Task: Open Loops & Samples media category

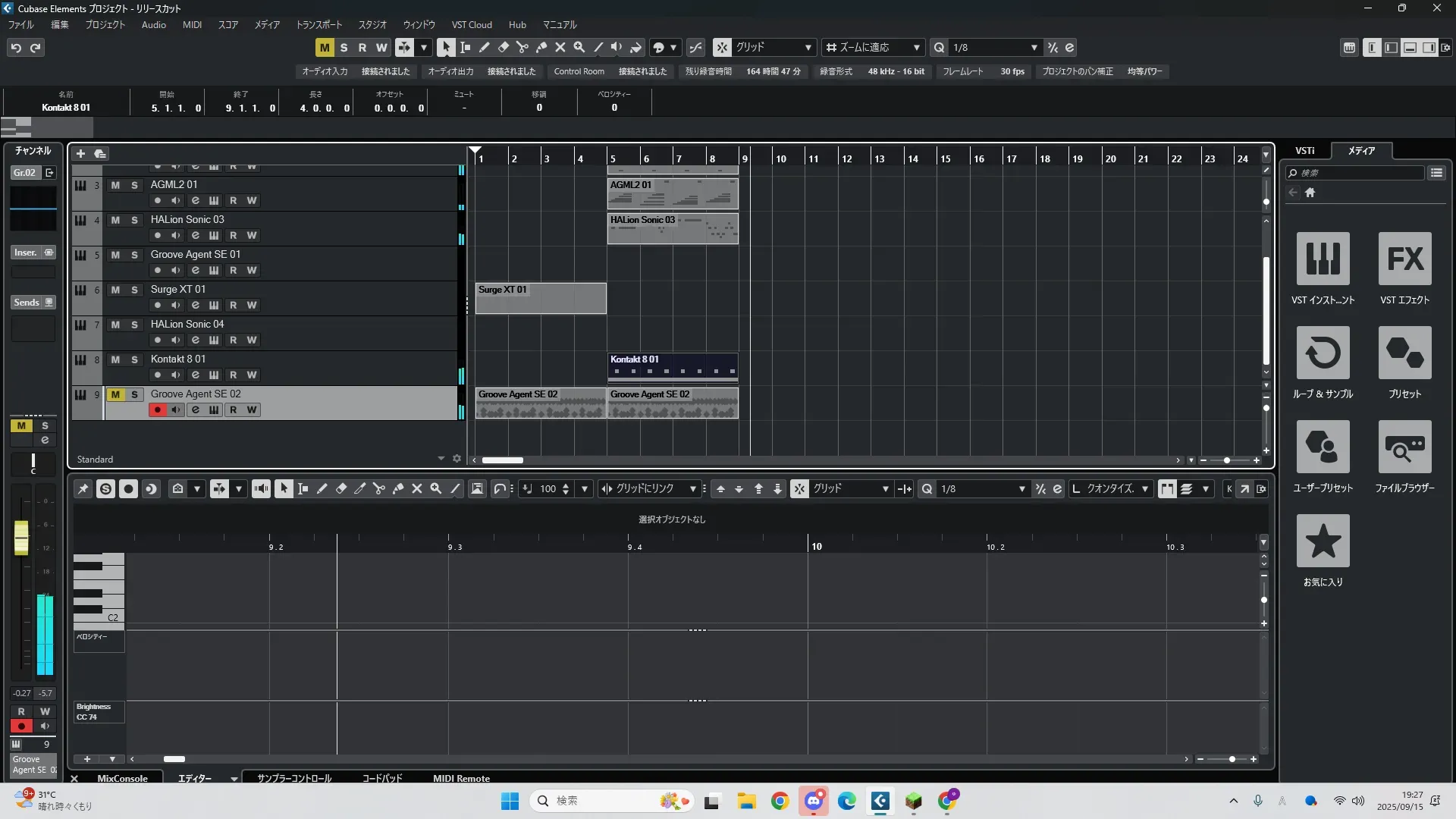Action: [x=1323, y=353]
